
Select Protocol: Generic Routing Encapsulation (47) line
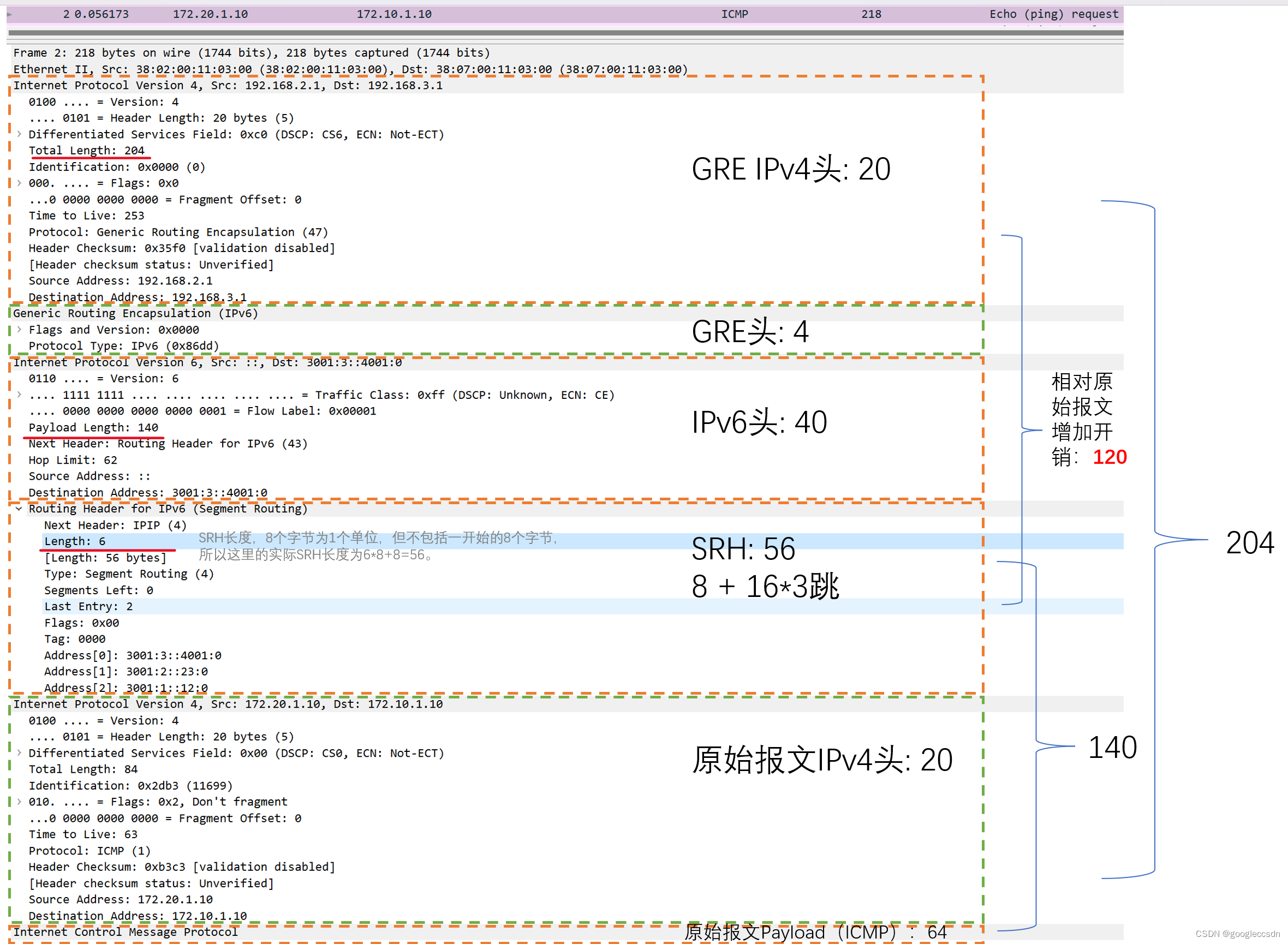178,232
